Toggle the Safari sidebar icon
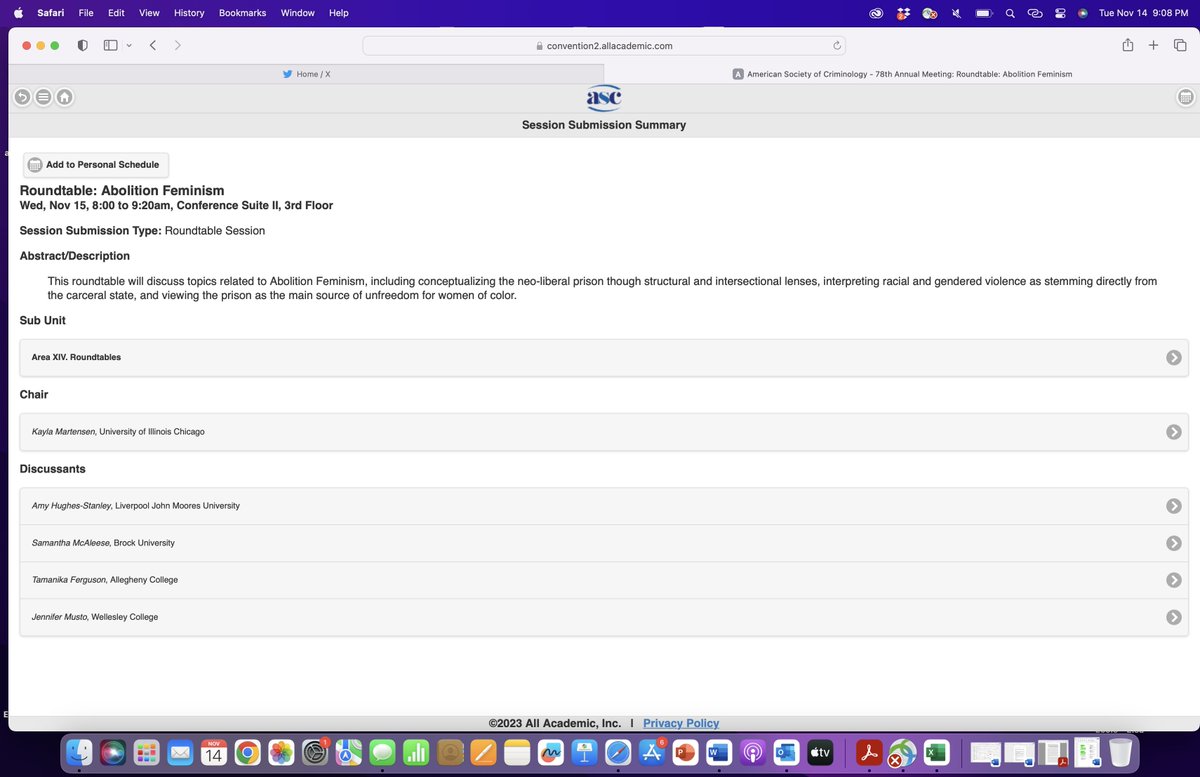This screenshot has width=1200, height=777. point(110,45)
